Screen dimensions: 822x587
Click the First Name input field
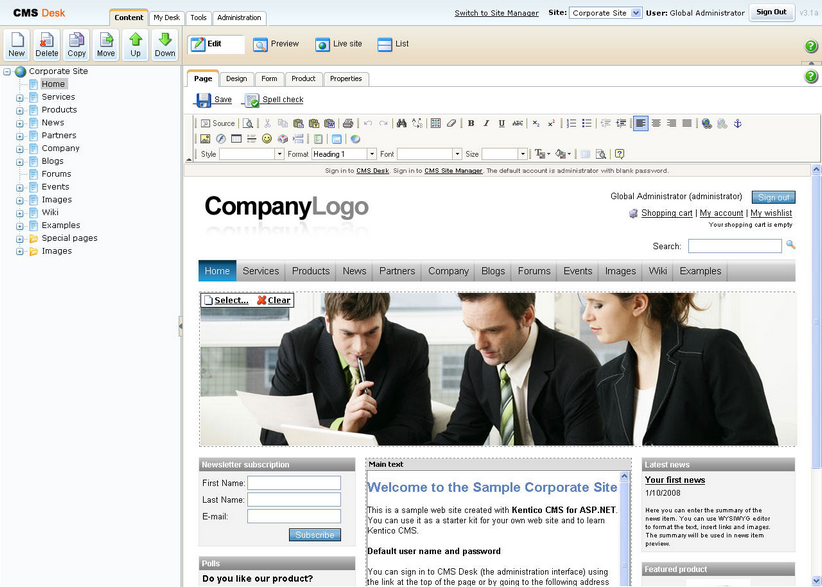(x=294, y=483)
